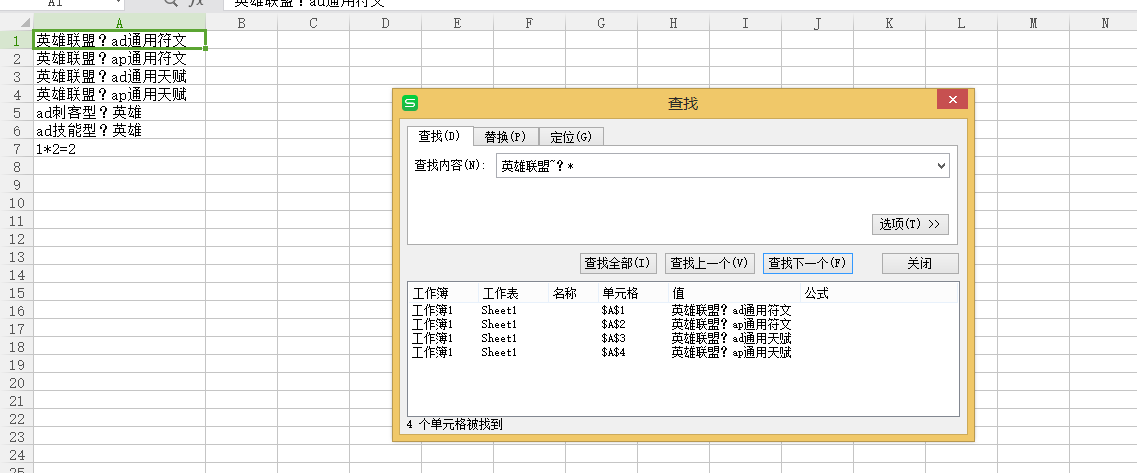Select column J header
The image size is (1137, 473).
[x=817, y=23]
